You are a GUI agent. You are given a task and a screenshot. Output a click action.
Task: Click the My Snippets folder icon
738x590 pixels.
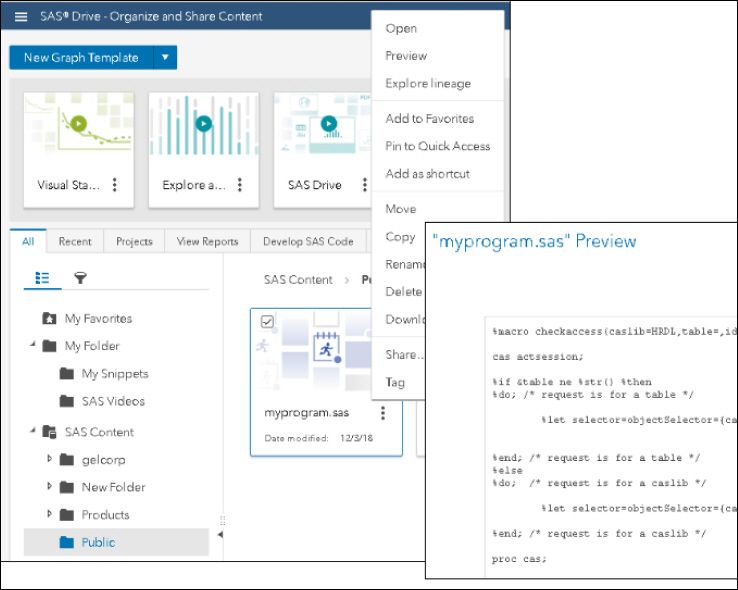point(67,374)
